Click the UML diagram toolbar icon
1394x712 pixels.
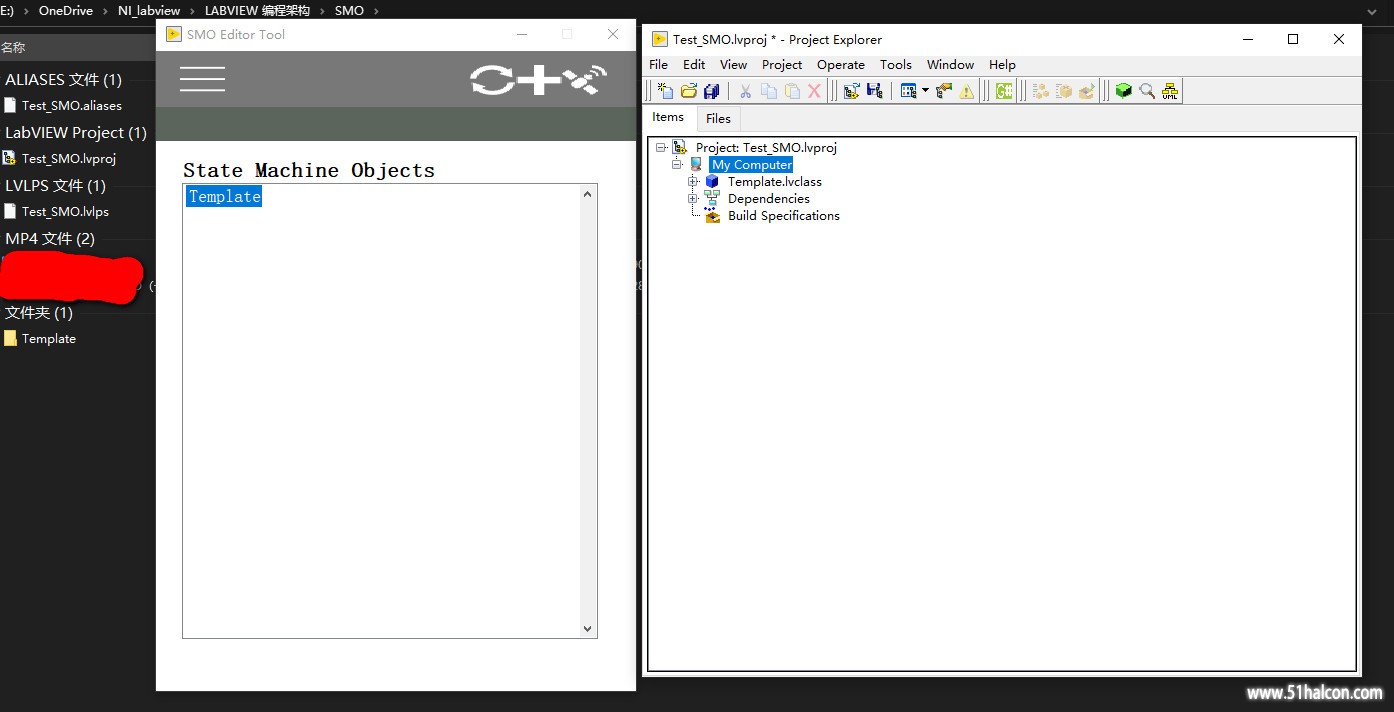pyautogui.click(x=1170, y=91)
